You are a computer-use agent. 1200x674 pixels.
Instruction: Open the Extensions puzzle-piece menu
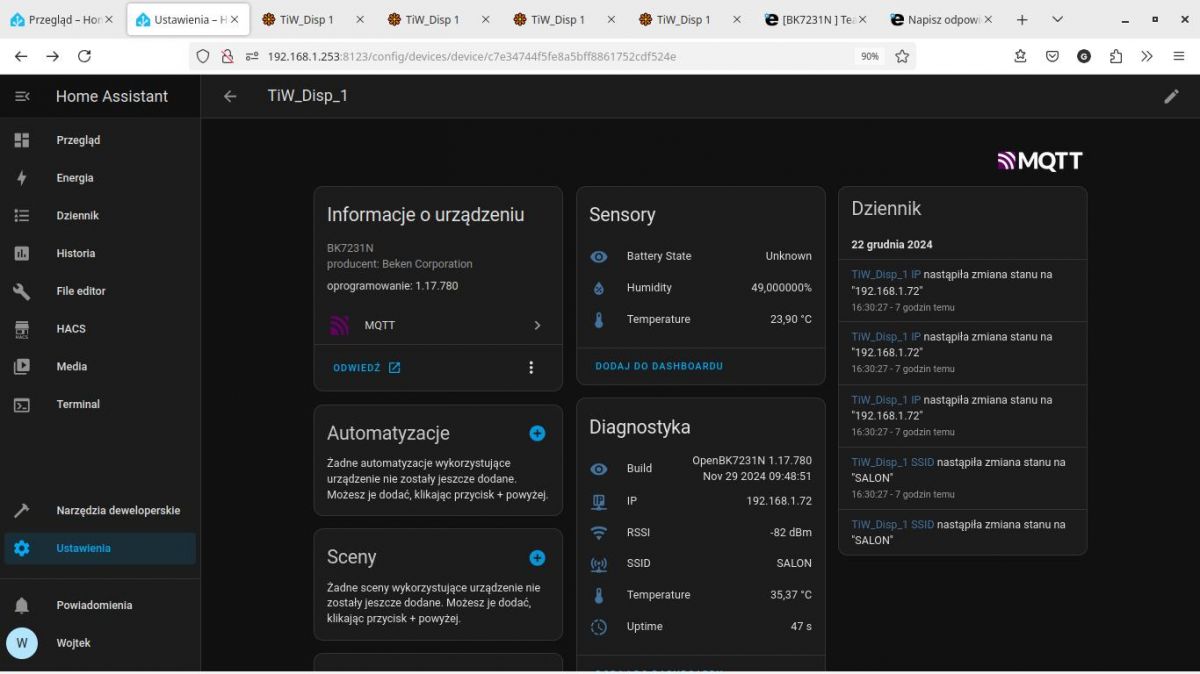(x=1116, y=57)
